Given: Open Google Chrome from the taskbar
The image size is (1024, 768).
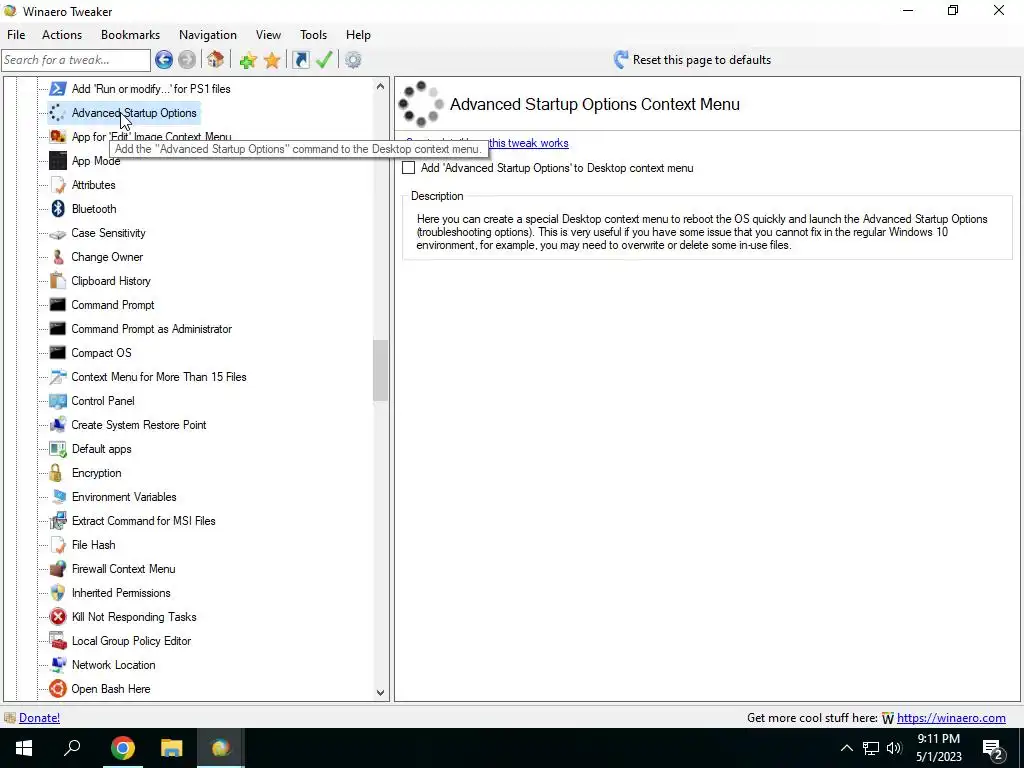Looking at the screenshot, I should [122, 748].
